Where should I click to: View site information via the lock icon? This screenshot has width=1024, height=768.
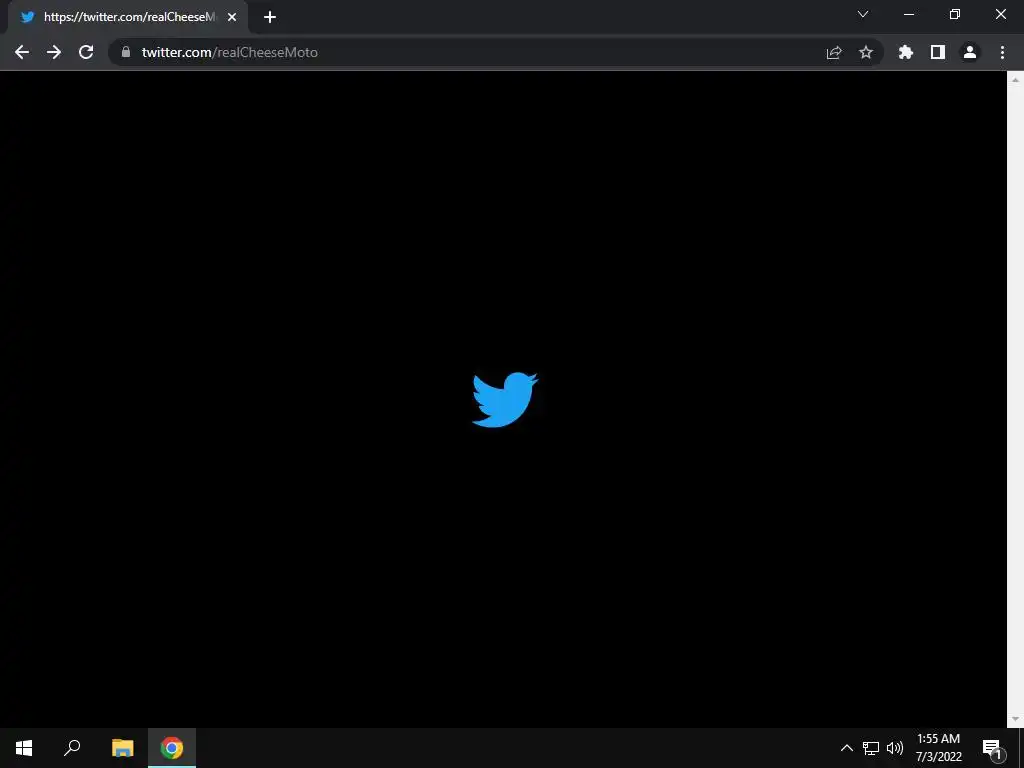click(x=126, y=52)
